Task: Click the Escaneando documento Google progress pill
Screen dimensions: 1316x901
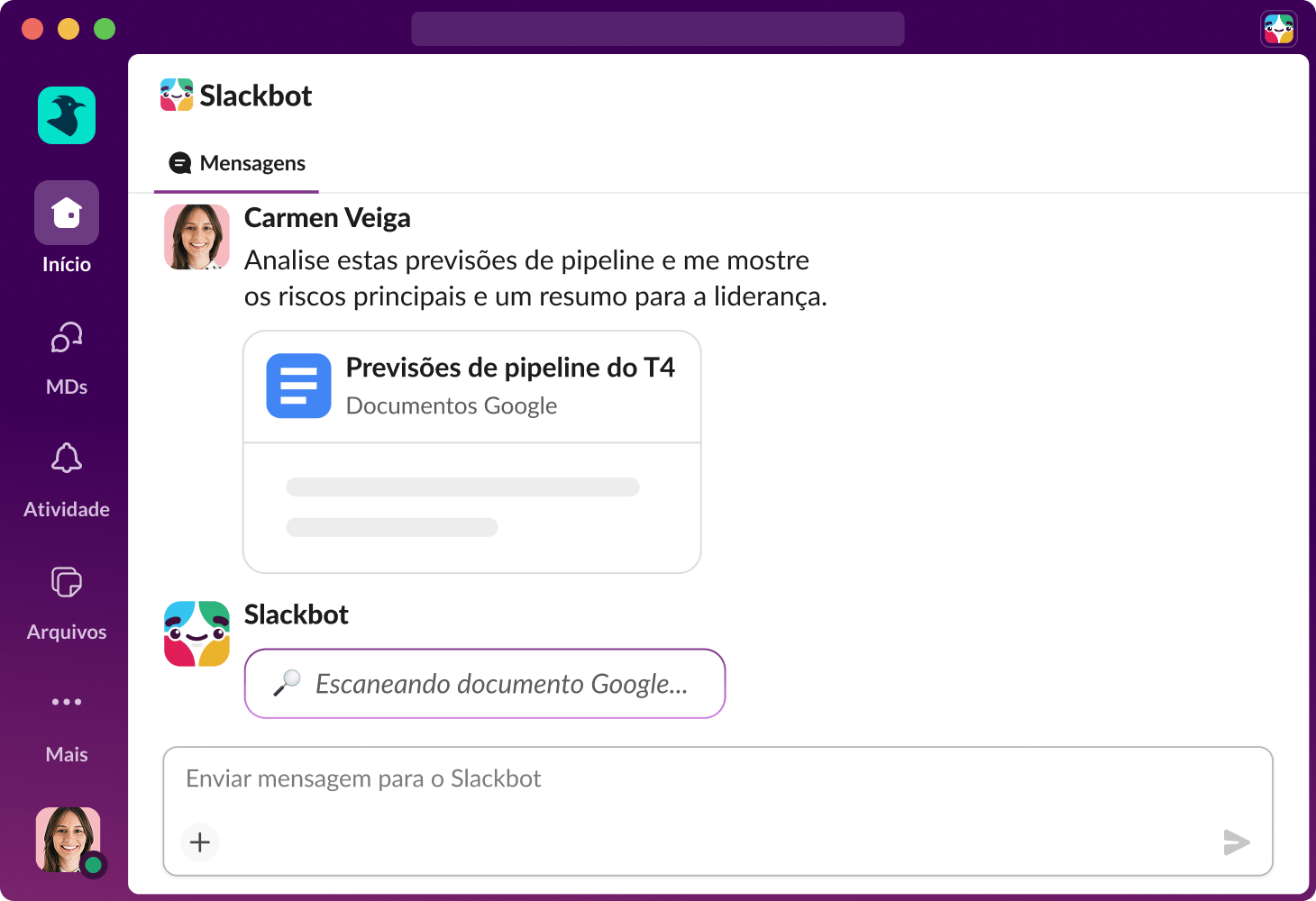Action: [484, 683]
